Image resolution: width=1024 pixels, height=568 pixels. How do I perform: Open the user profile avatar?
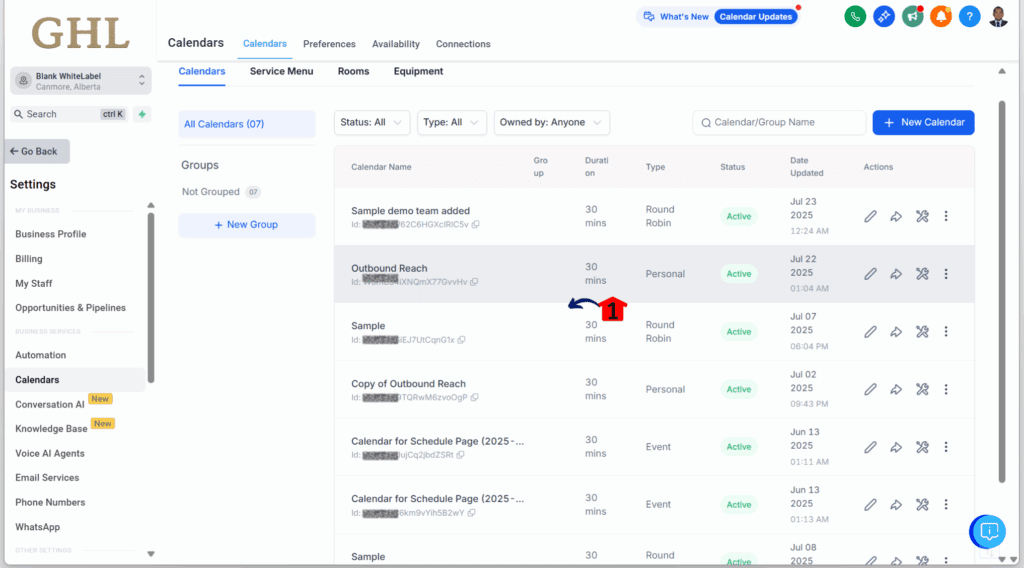[x=999, y=16]
